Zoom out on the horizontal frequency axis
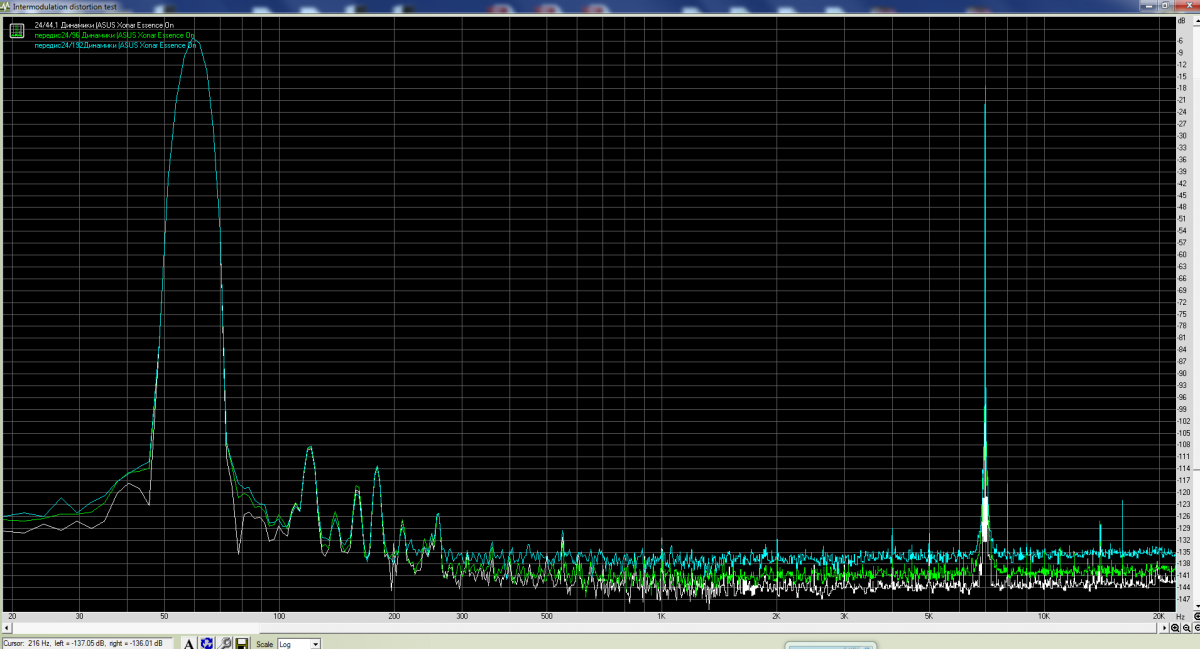The image size is (1200, 649). click(x=1187, y=627)
